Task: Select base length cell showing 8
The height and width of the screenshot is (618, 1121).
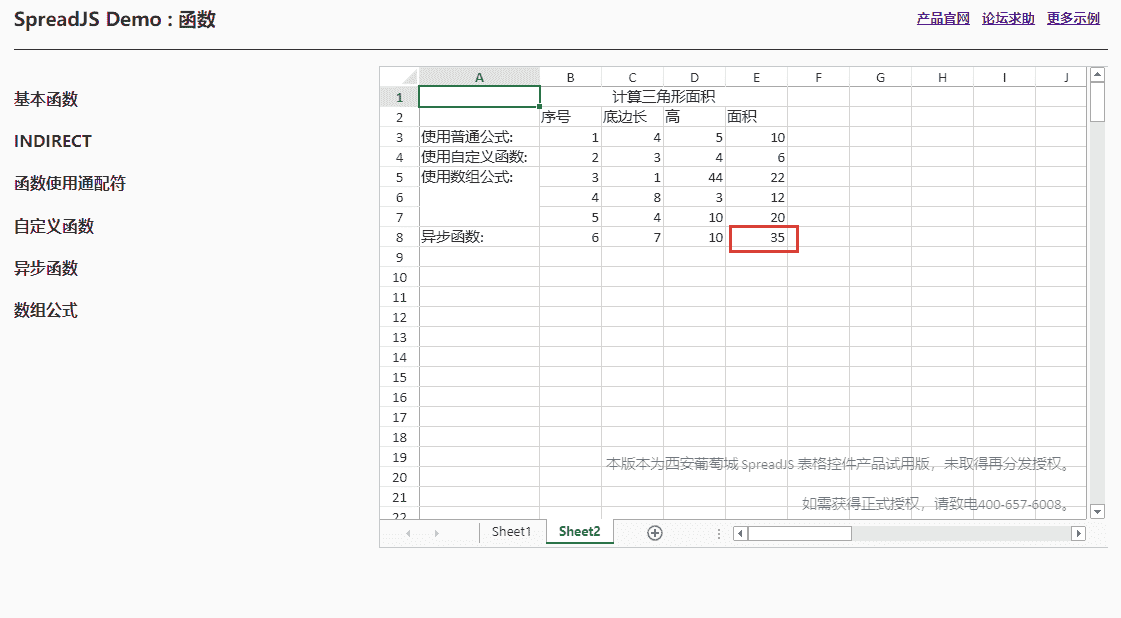Action: click(x=632, y=197)
